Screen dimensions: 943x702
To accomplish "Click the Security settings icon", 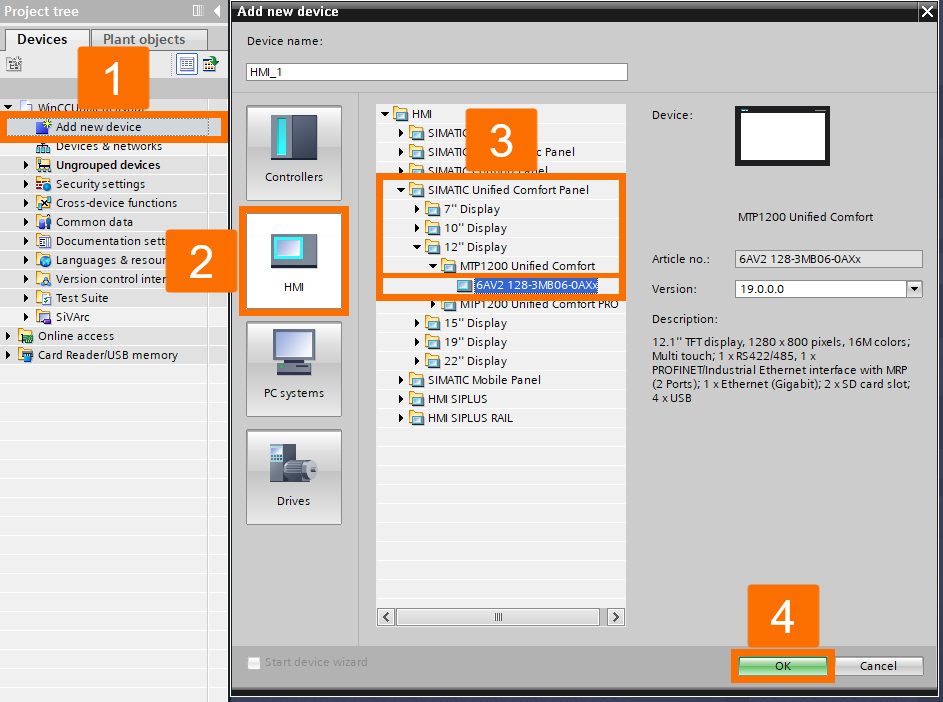I will [43, 184].
